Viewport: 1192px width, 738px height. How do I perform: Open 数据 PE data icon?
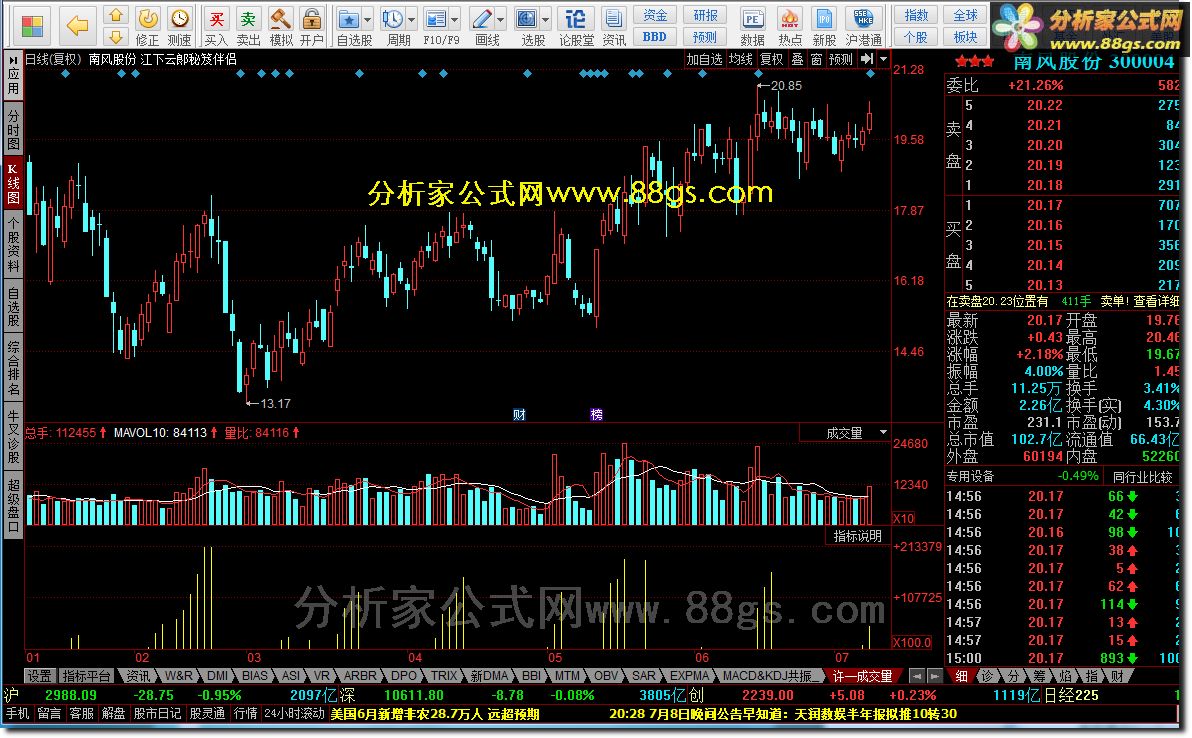[752, 27]
